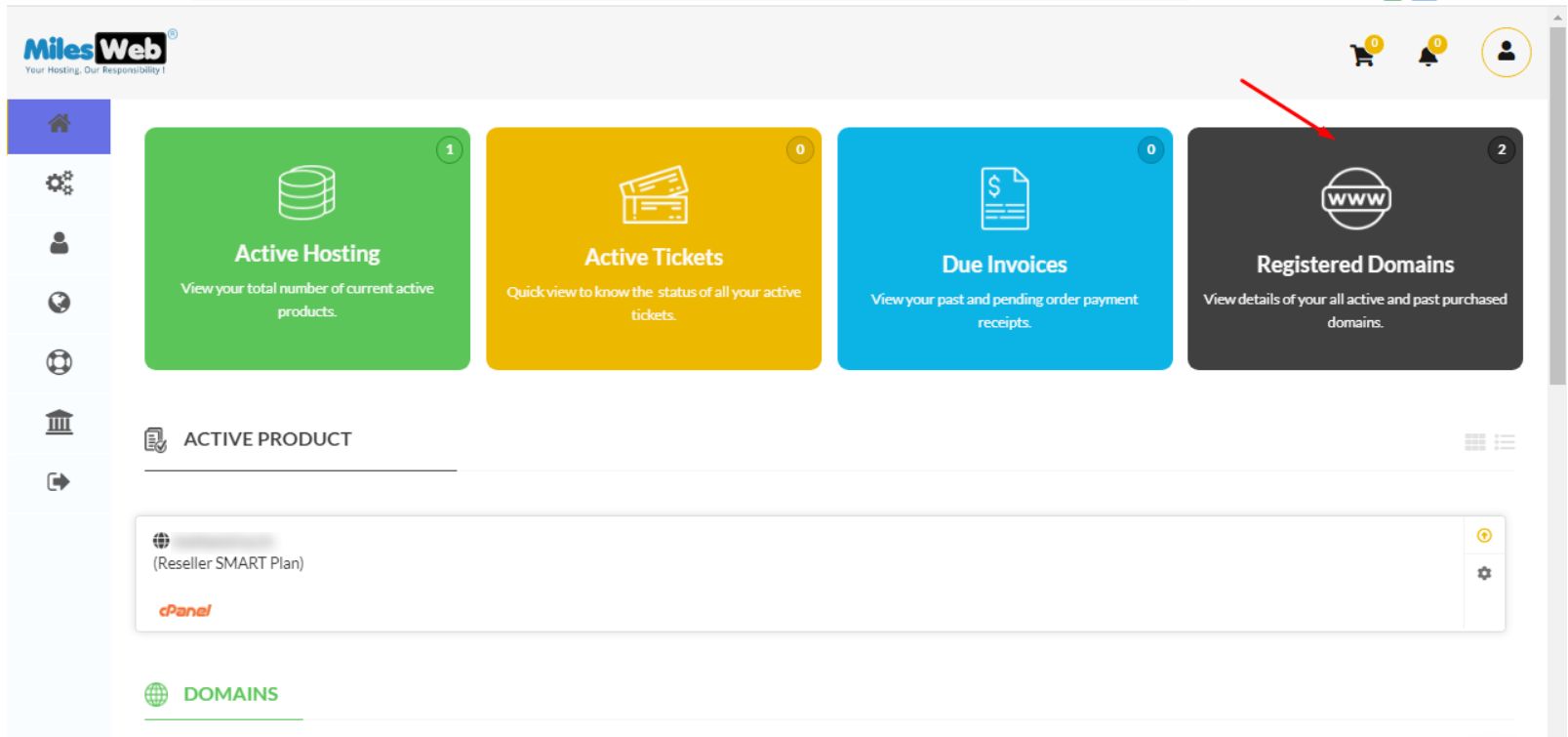
Task: Open the settings gear for Reseller plan
Action: (x=1484, y=574)
